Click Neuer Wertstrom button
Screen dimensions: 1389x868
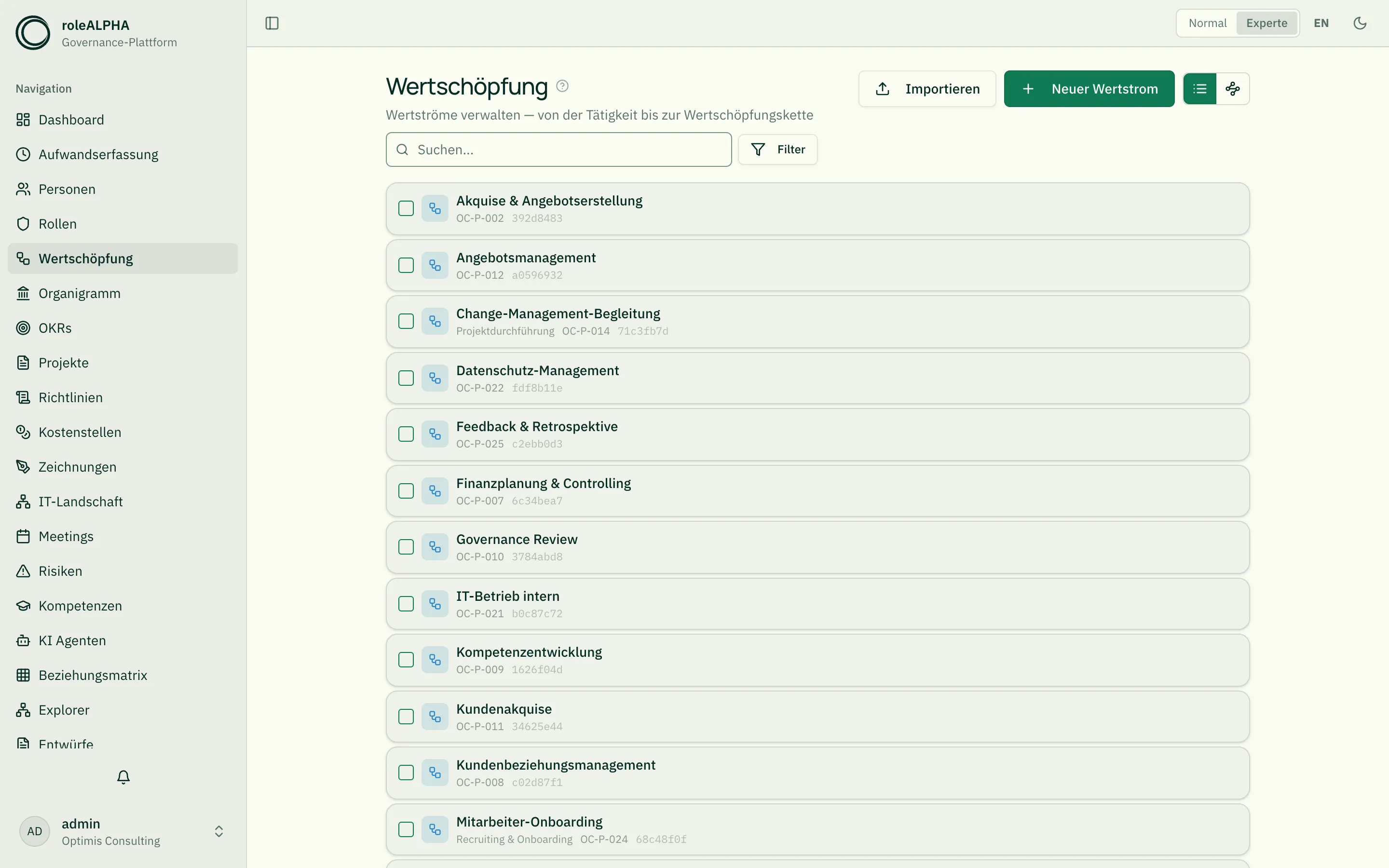click(1089, 89)
